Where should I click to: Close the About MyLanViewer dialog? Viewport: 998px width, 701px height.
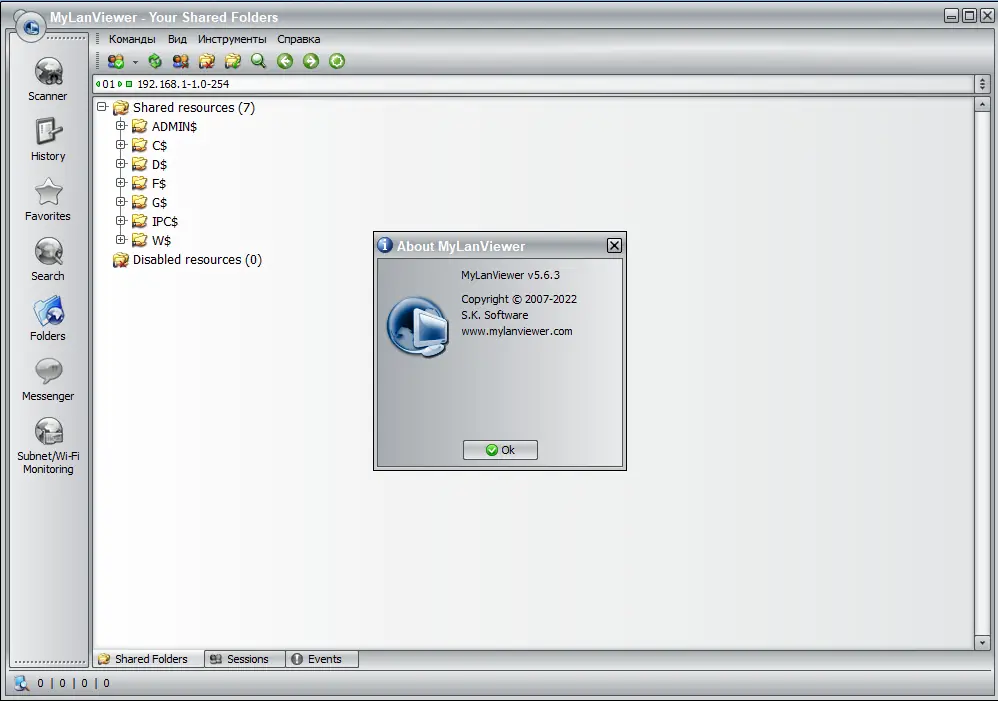click(614, 246)
